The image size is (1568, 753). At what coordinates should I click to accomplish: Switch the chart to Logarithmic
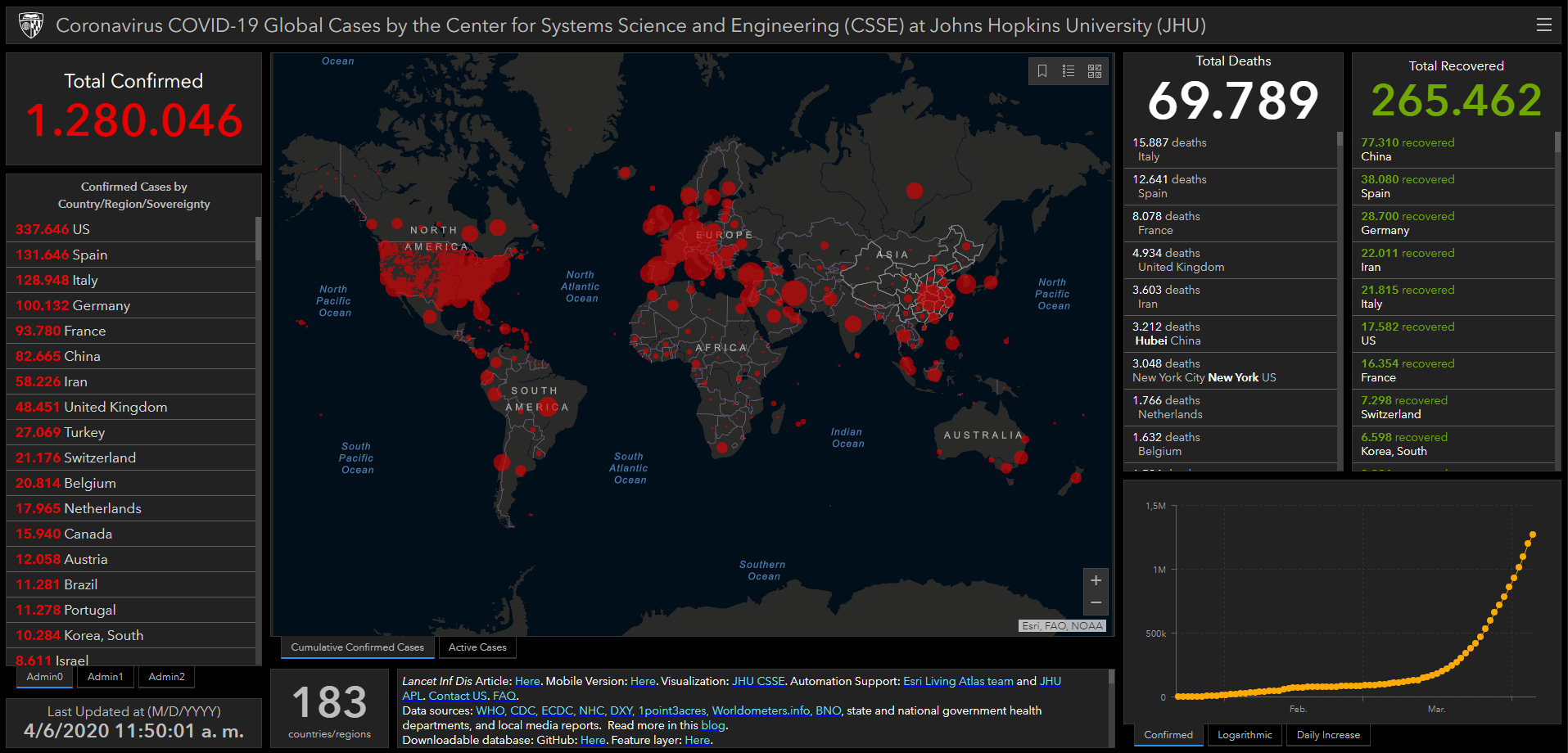1245,735
